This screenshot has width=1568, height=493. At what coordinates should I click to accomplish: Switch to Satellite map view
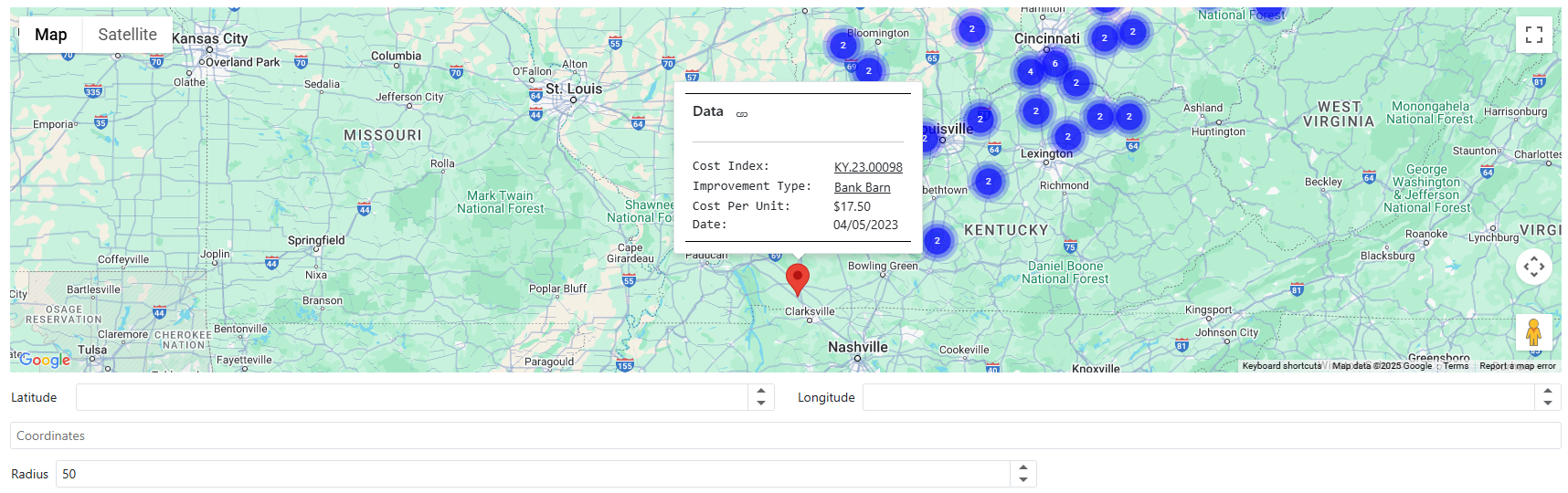click(x=127, y=35)
